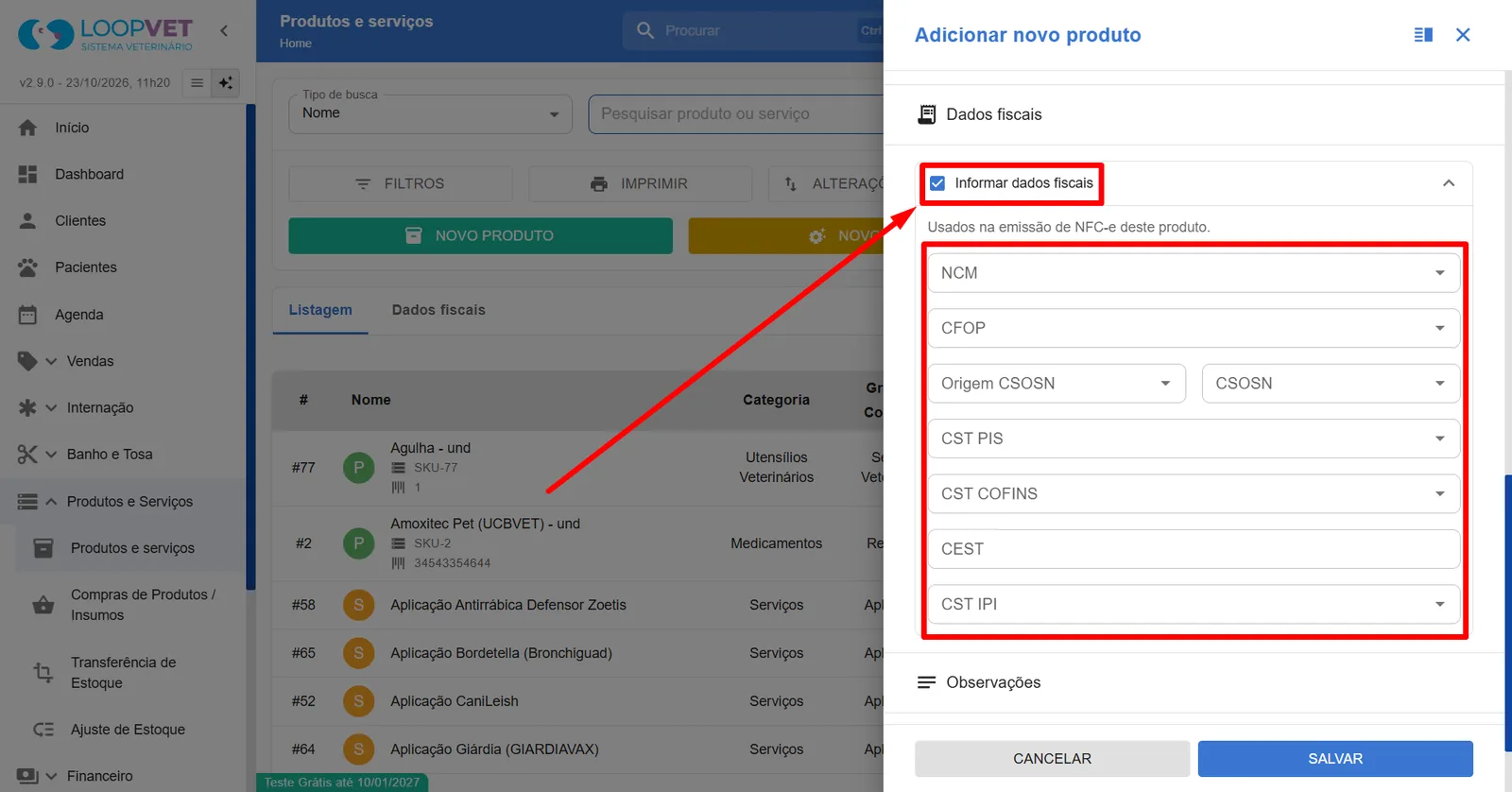Open the Agenda calendar icon
This screenshot has height=792, width=1512.
pos(28,315)
